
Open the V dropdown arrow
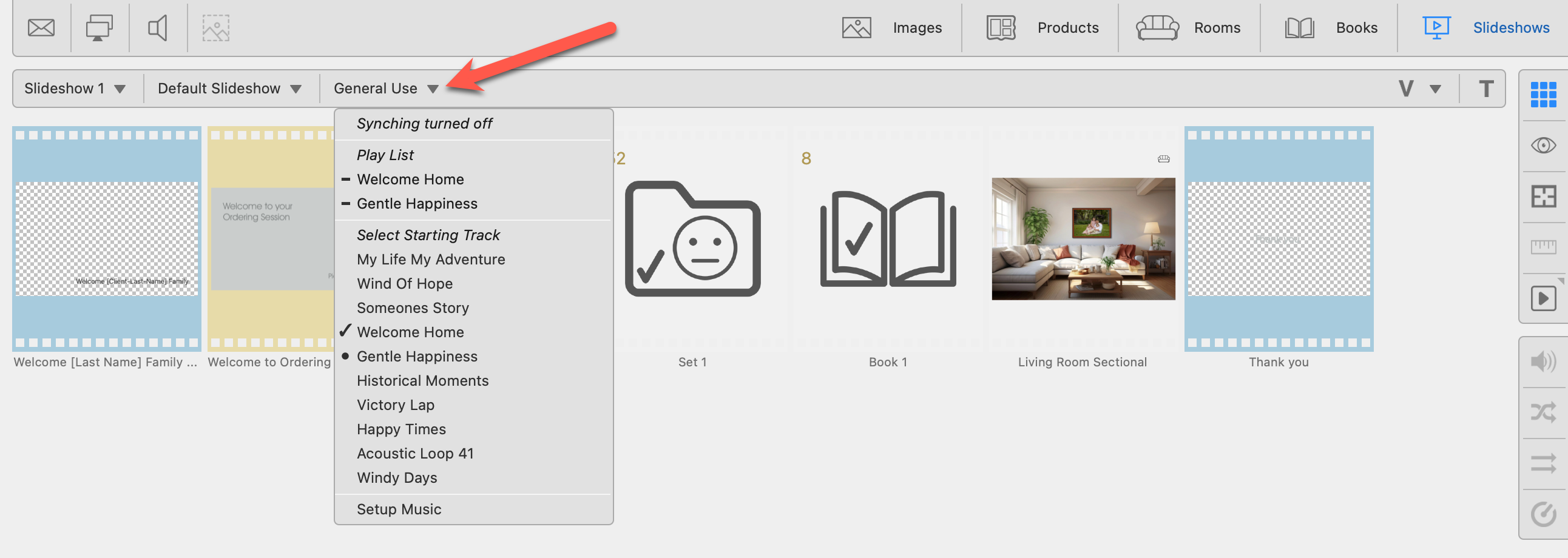[1435, 89]
